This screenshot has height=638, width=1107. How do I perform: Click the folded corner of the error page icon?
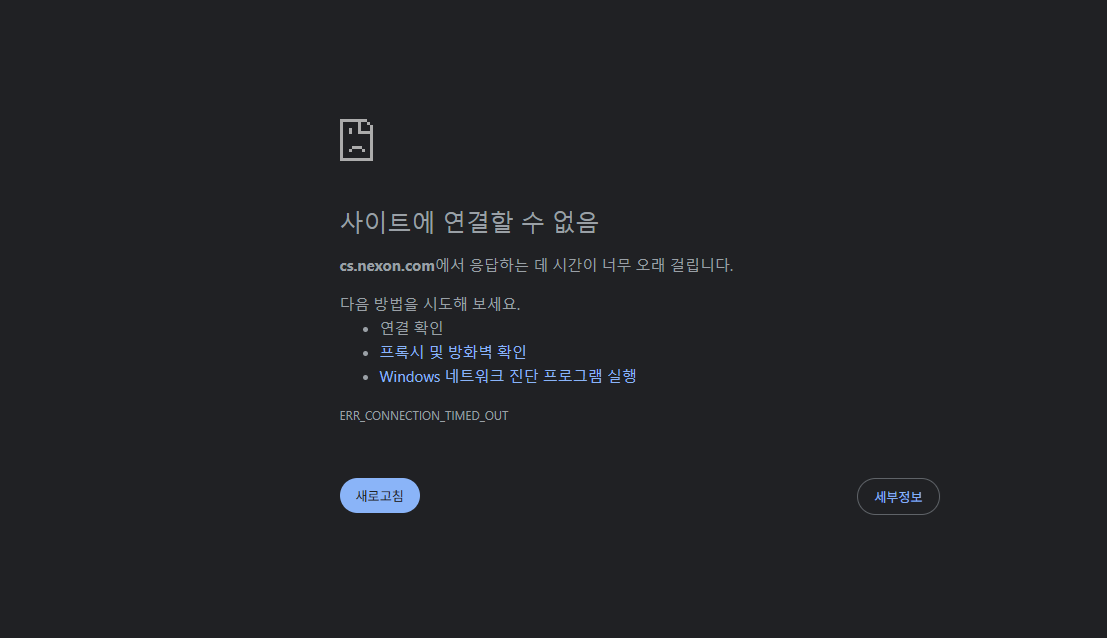click(366, 126)
